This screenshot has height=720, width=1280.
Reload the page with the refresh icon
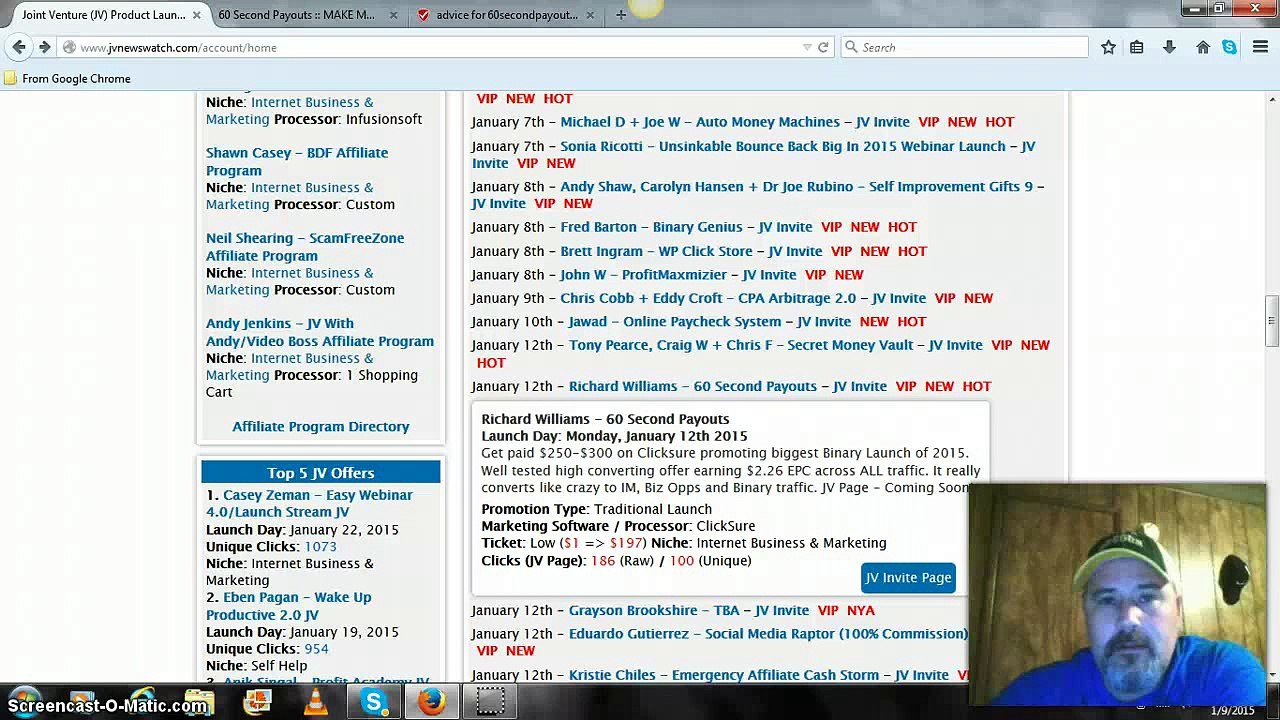(823, 47)
